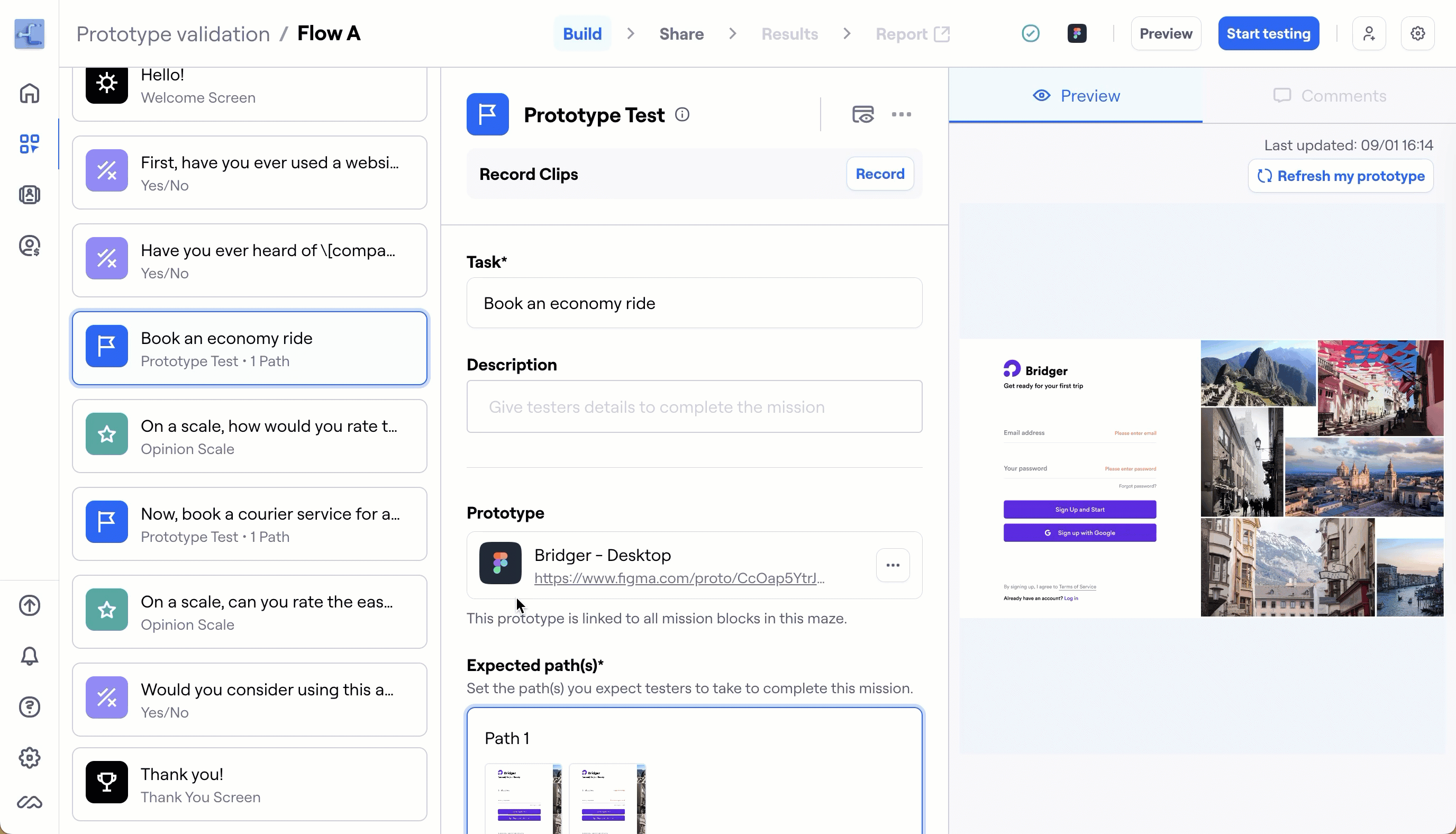Click the notifications bell icon
This screenshot has height=834, width=1456.
coord(29,656)
